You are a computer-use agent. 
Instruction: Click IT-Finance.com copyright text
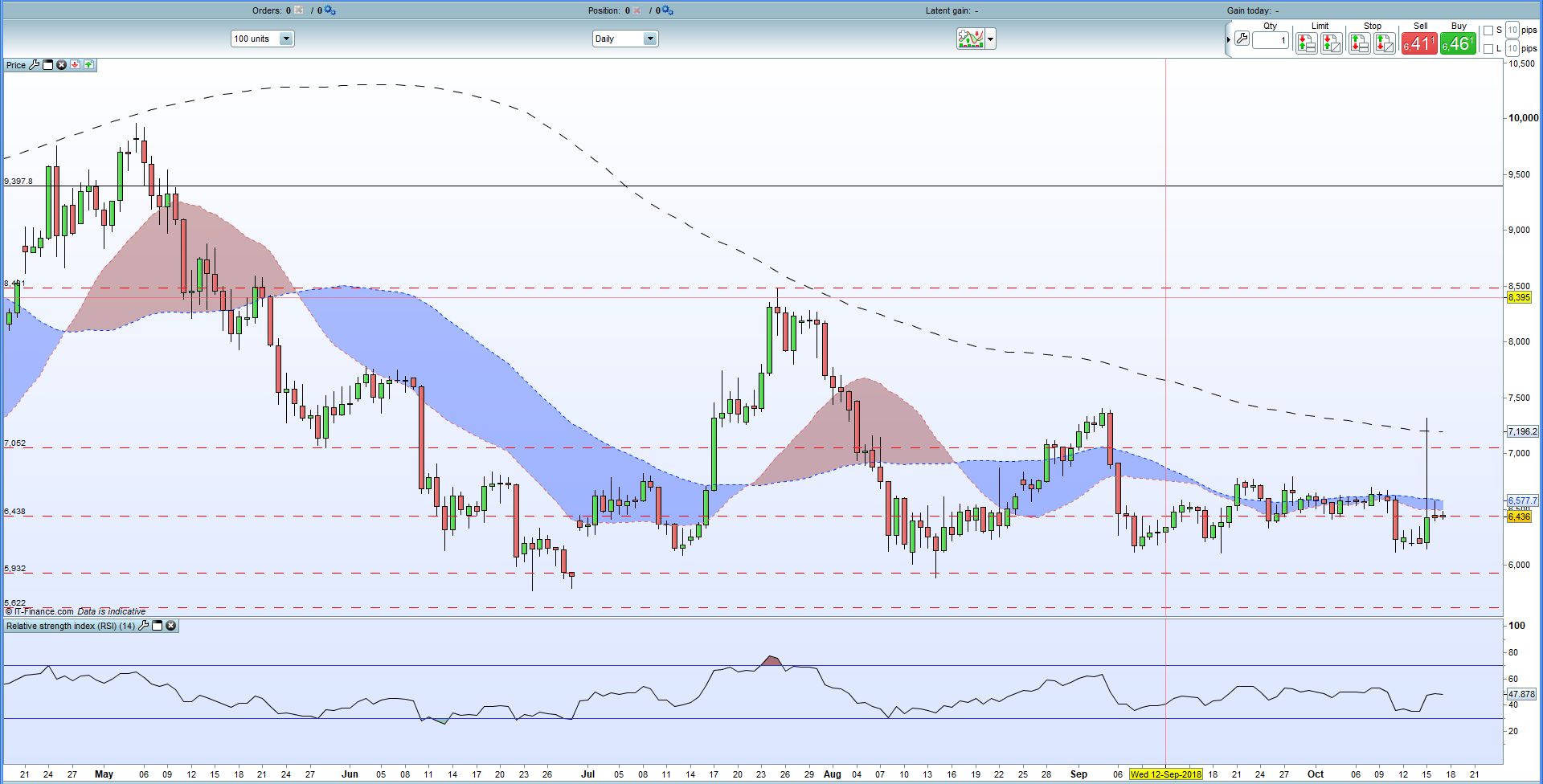point(40,611)
